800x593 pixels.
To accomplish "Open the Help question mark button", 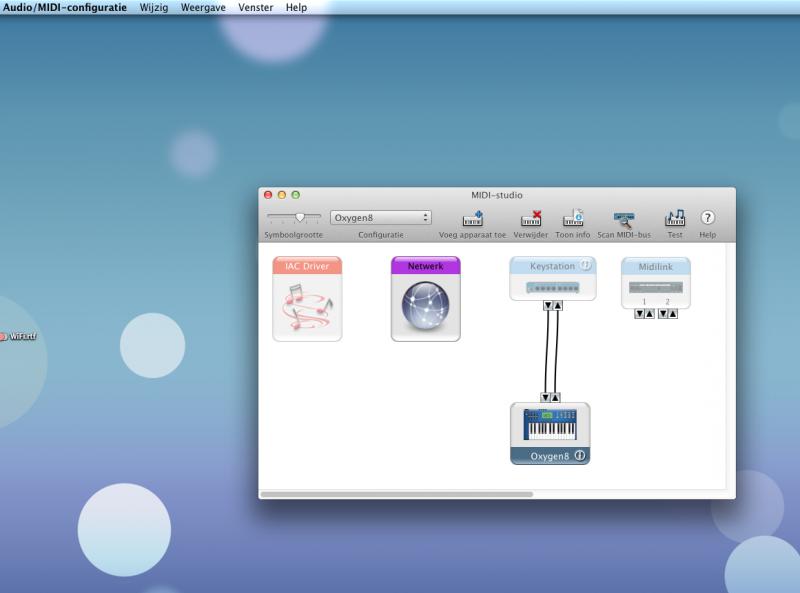I will pyautogui.click(x=707, y=218).
